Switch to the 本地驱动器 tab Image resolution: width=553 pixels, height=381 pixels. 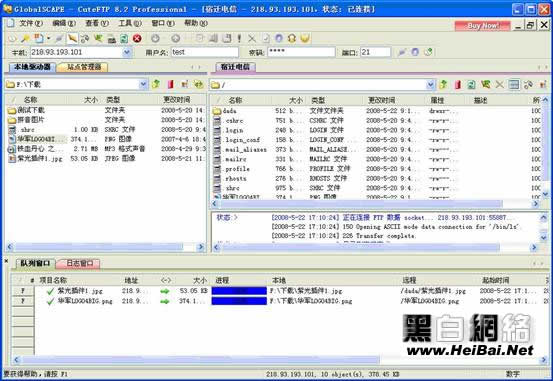pos(32,67)
